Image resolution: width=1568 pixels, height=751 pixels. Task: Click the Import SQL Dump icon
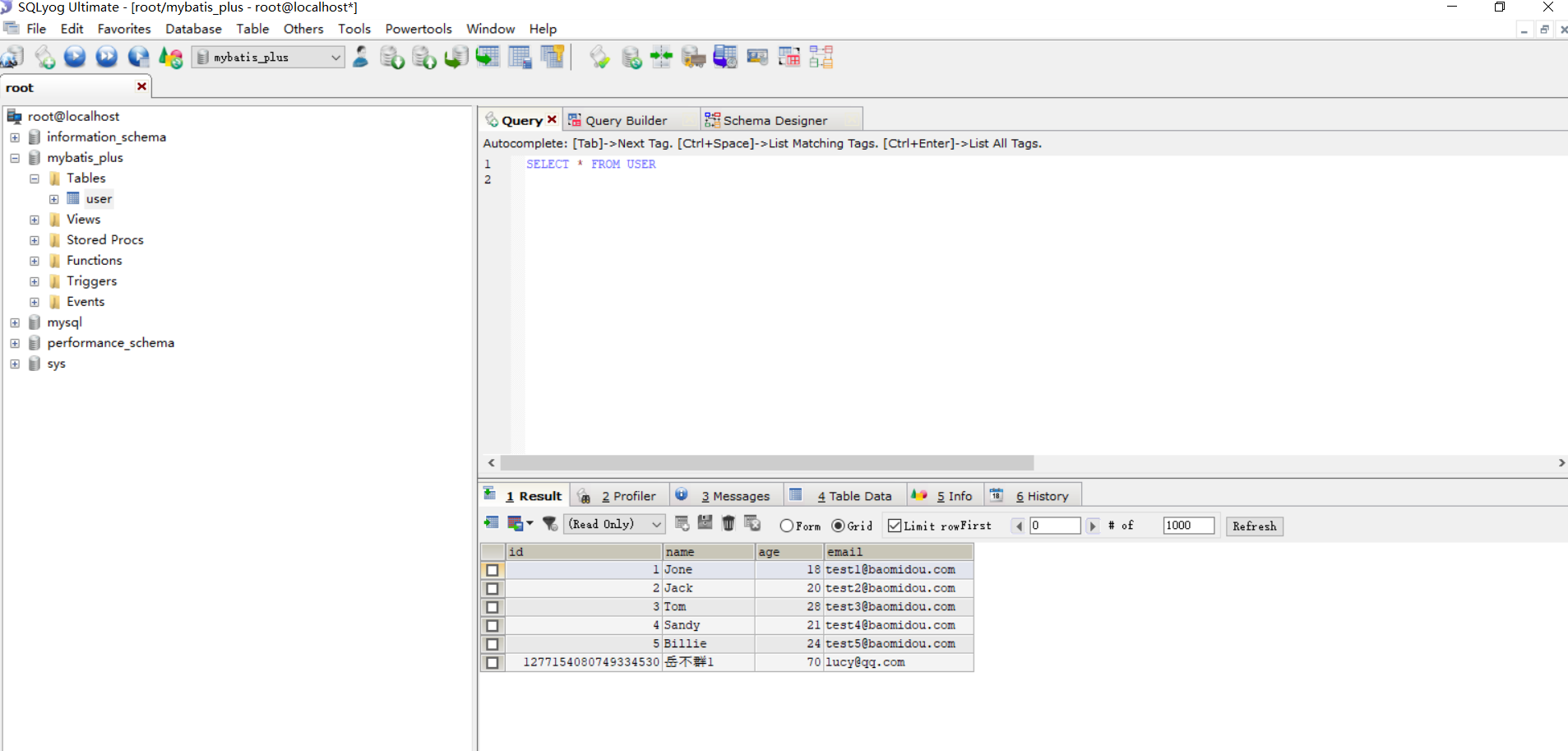(x=423, y=56)
